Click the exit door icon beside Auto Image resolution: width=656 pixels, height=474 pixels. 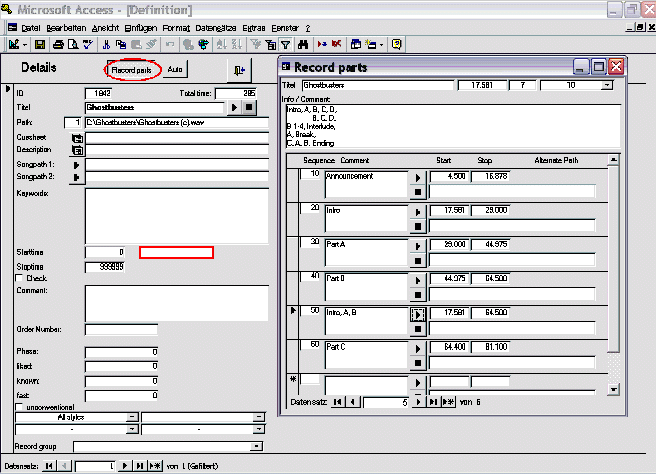coord(238,69)
